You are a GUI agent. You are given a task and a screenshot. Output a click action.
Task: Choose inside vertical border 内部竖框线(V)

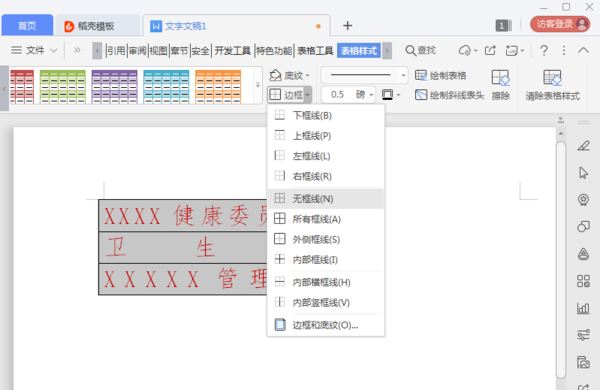326,302
